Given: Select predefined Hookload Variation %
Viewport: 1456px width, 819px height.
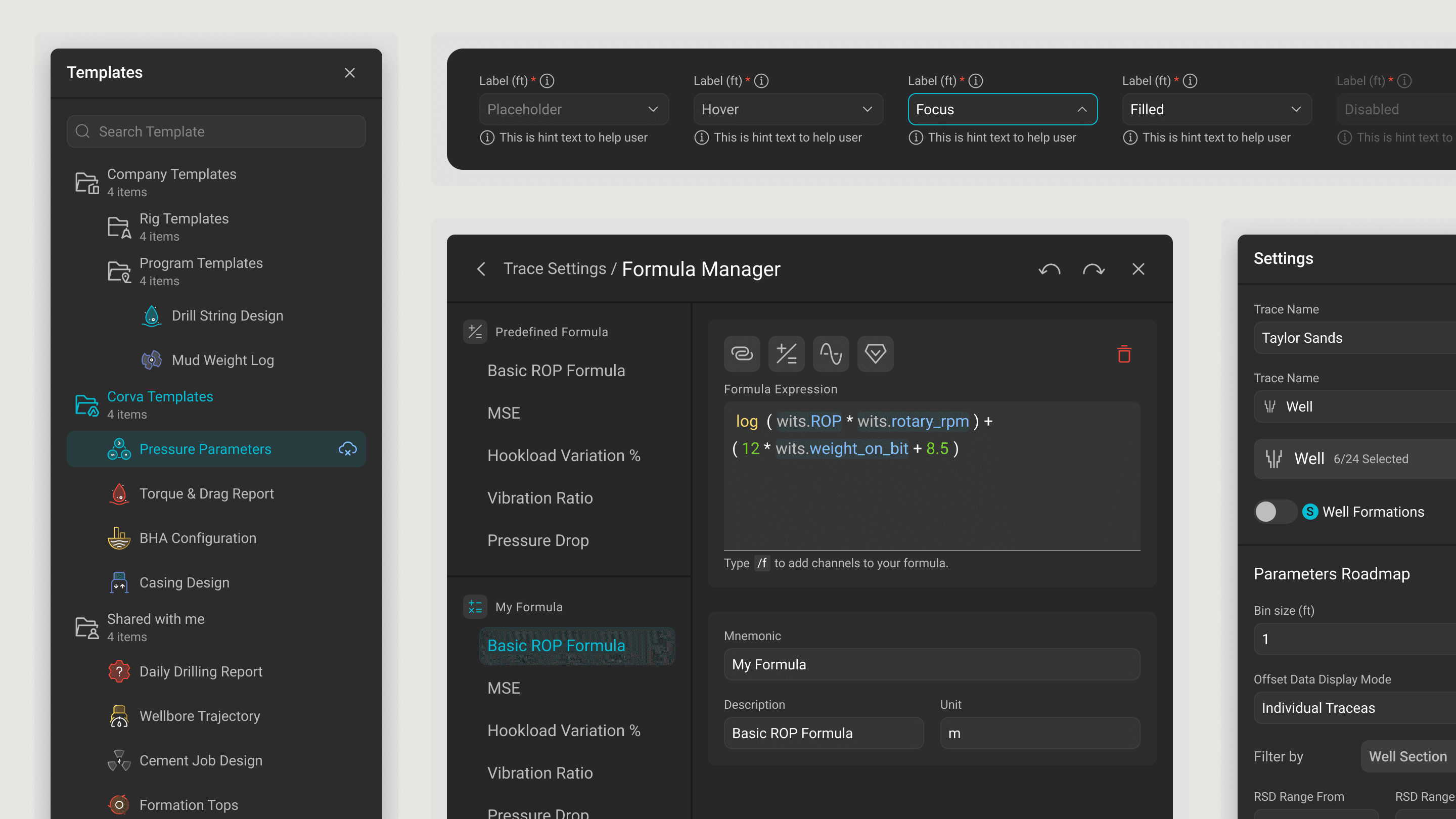Looking at the screenshot, I should pyautogui.click(x=564, y=456).
